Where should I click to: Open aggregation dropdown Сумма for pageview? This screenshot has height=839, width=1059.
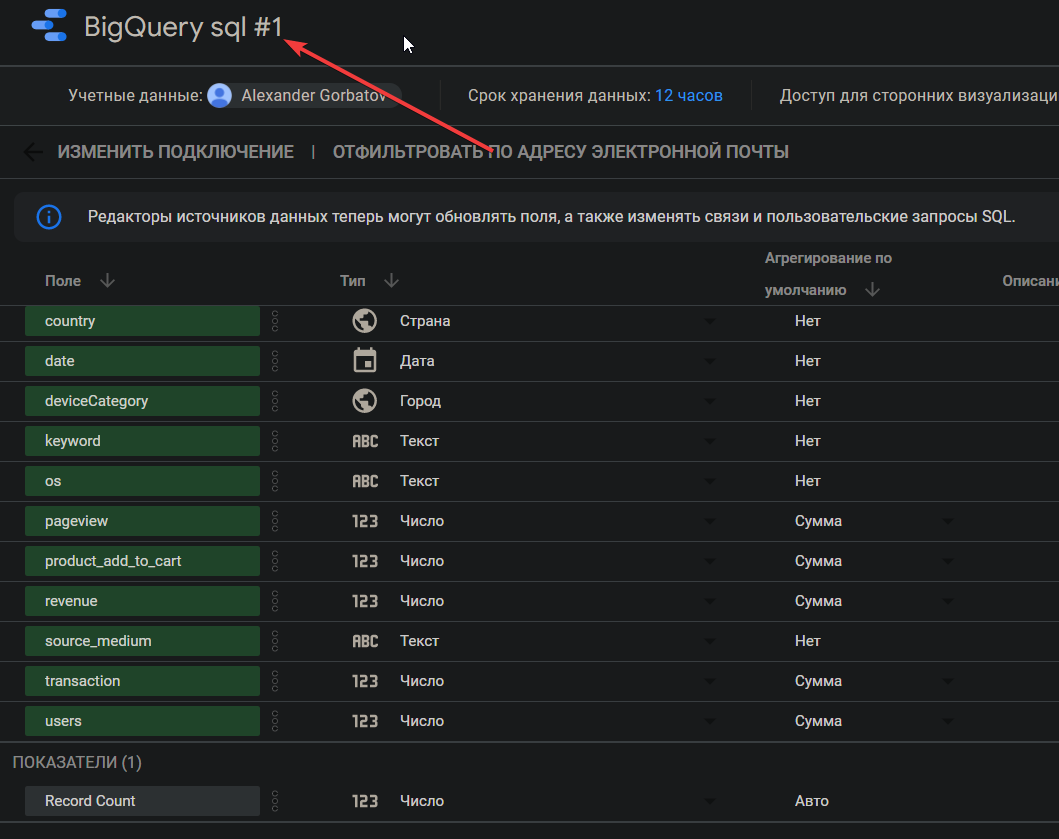tap(874, 521)
